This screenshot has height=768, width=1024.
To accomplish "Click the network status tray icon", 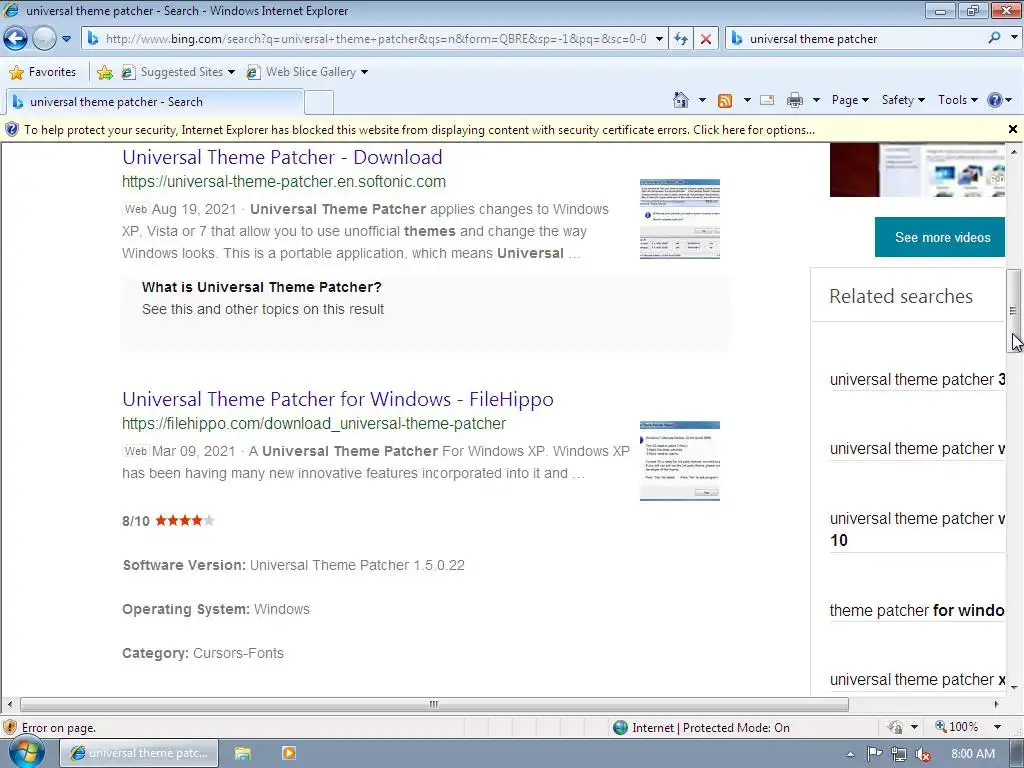I will pos(899,754).
